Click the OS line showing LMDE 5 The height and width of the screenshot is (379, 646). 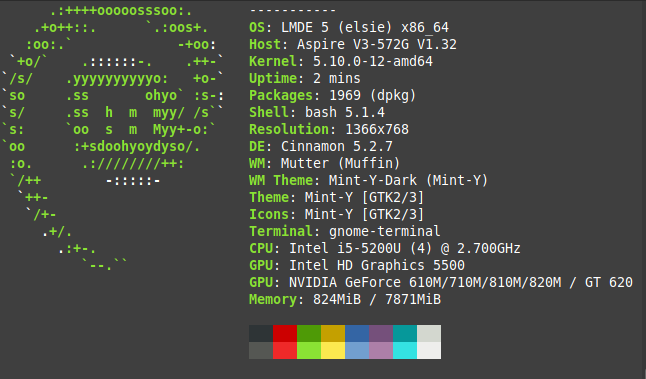click(349, 27)
